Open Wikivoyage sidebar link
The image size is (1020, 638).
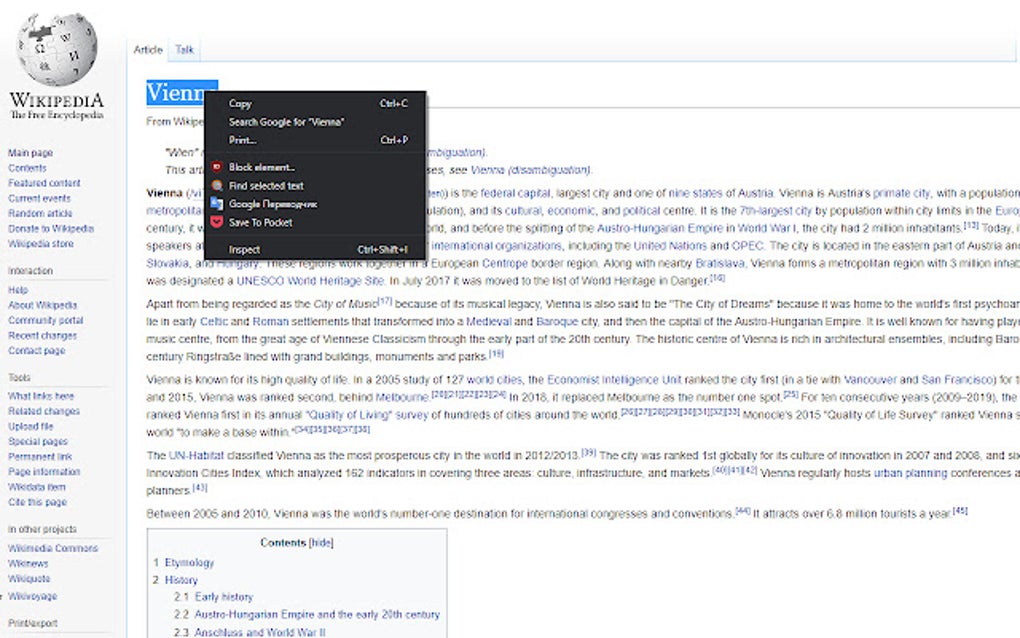coord(33,596)
